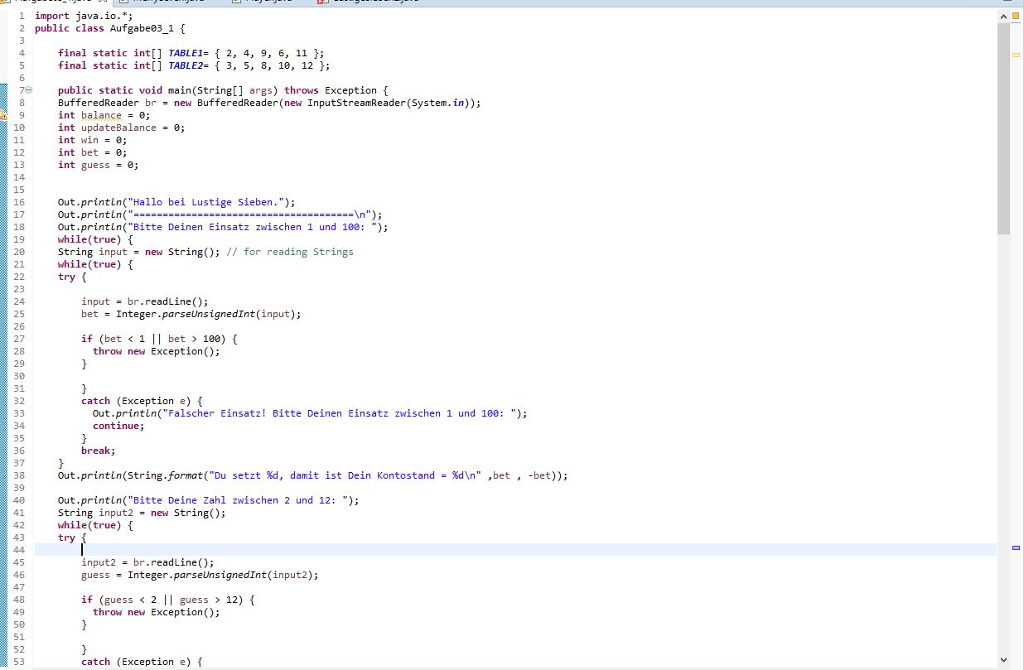Image resolution: width=1024 pixels, height=670 pixels.
Task: Click the highlighted empty line 44 where the caret sits
Action: point(81,550)
